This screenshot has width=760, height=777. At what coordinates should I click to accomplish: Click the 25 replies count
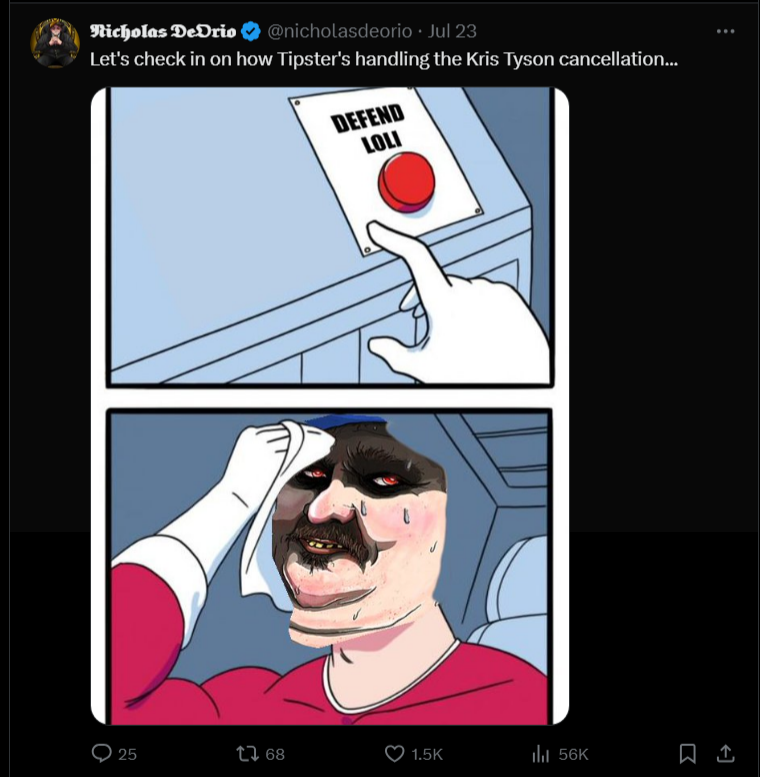coord(127,754)
